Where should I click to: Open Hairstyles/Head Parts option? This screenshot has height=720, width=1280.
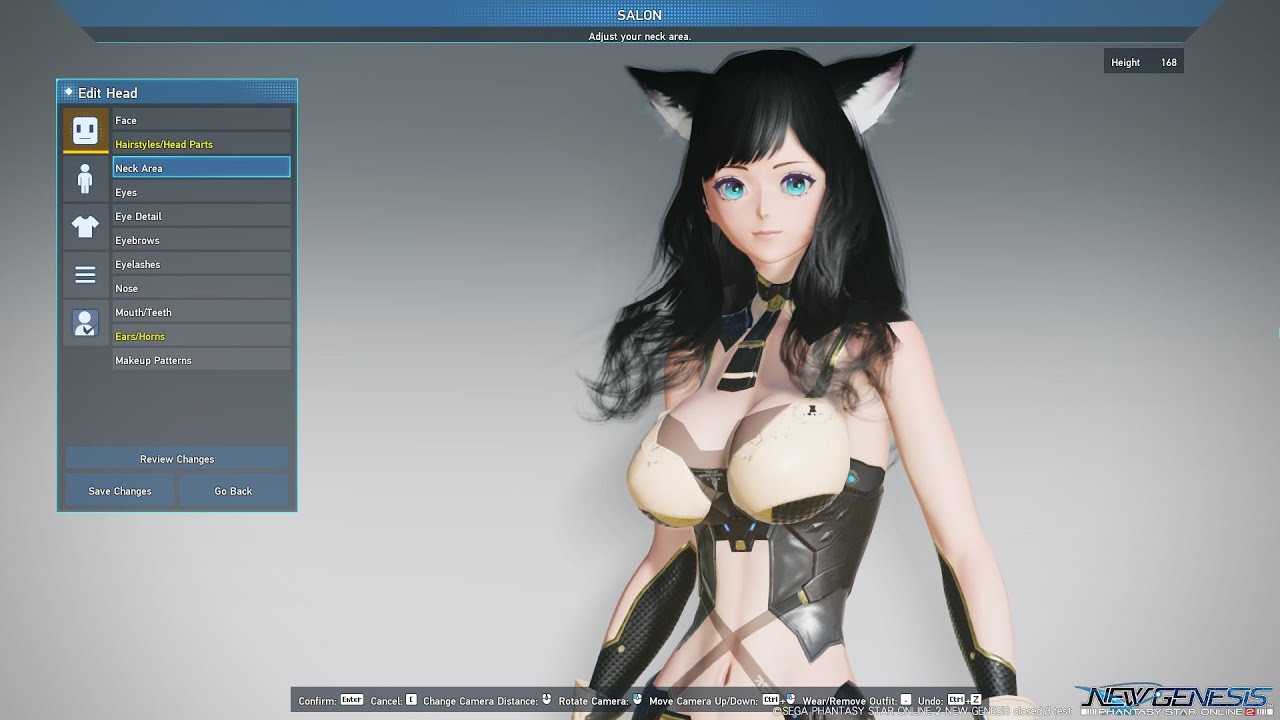coord(201,144)
